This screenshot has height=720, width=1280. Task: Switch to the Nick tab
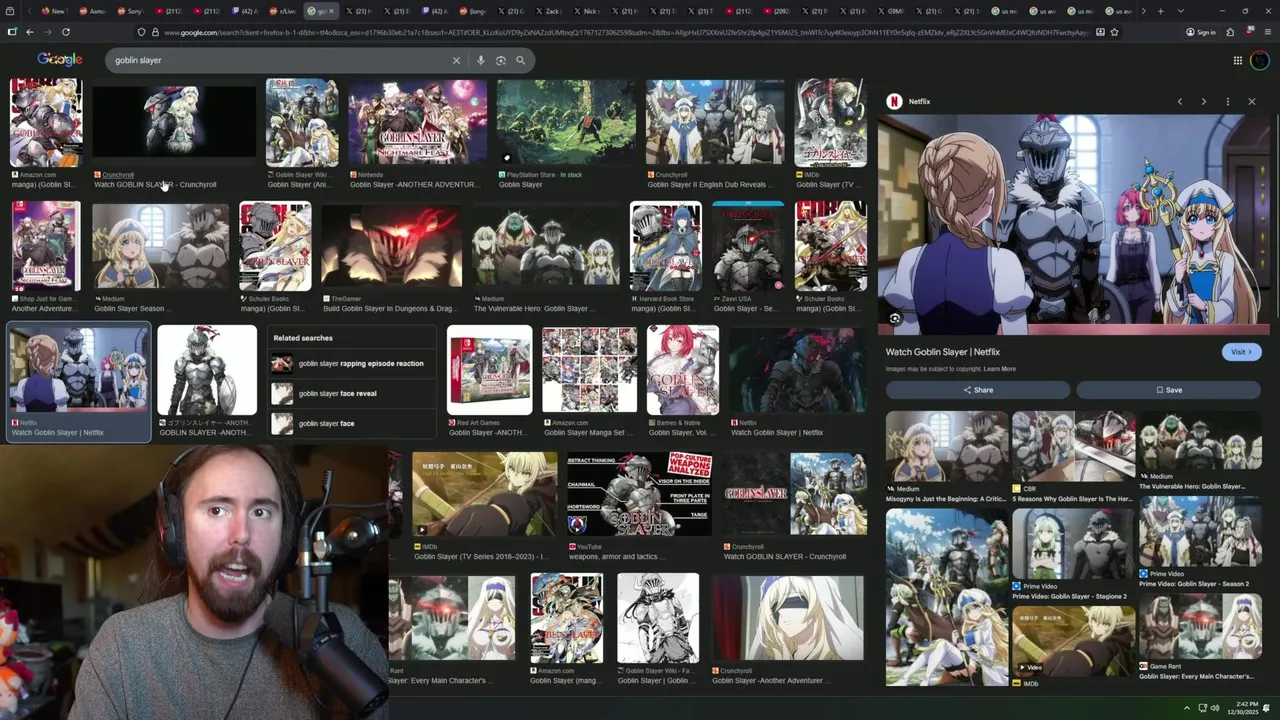tap(587, 11)
